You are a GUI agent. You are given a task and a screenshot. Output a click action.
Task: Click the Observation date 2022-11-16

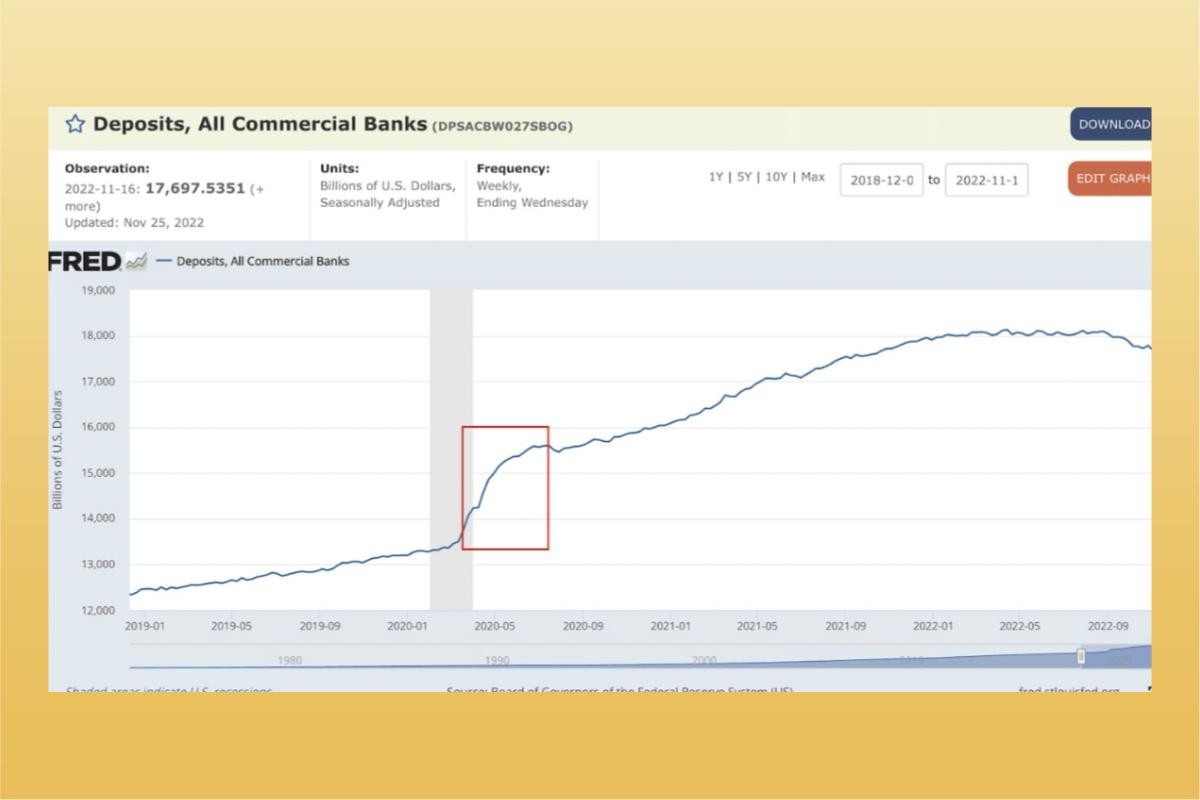pyautogui.click(x=104, y=188)
